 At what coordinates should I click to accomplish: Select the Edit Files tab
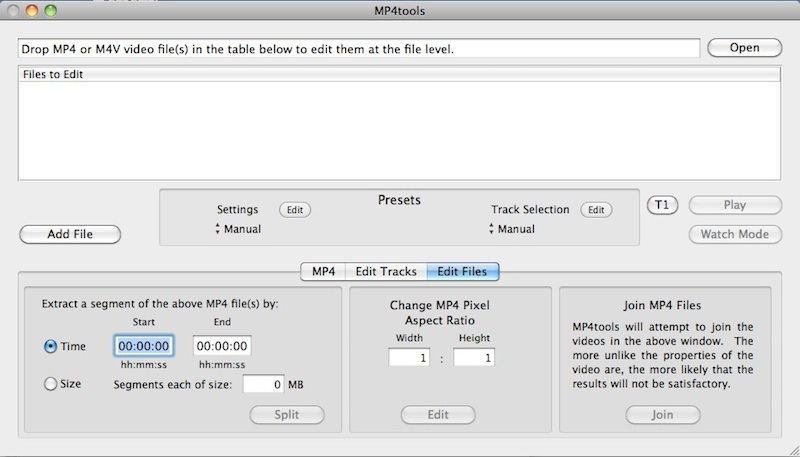click(463, 271)
